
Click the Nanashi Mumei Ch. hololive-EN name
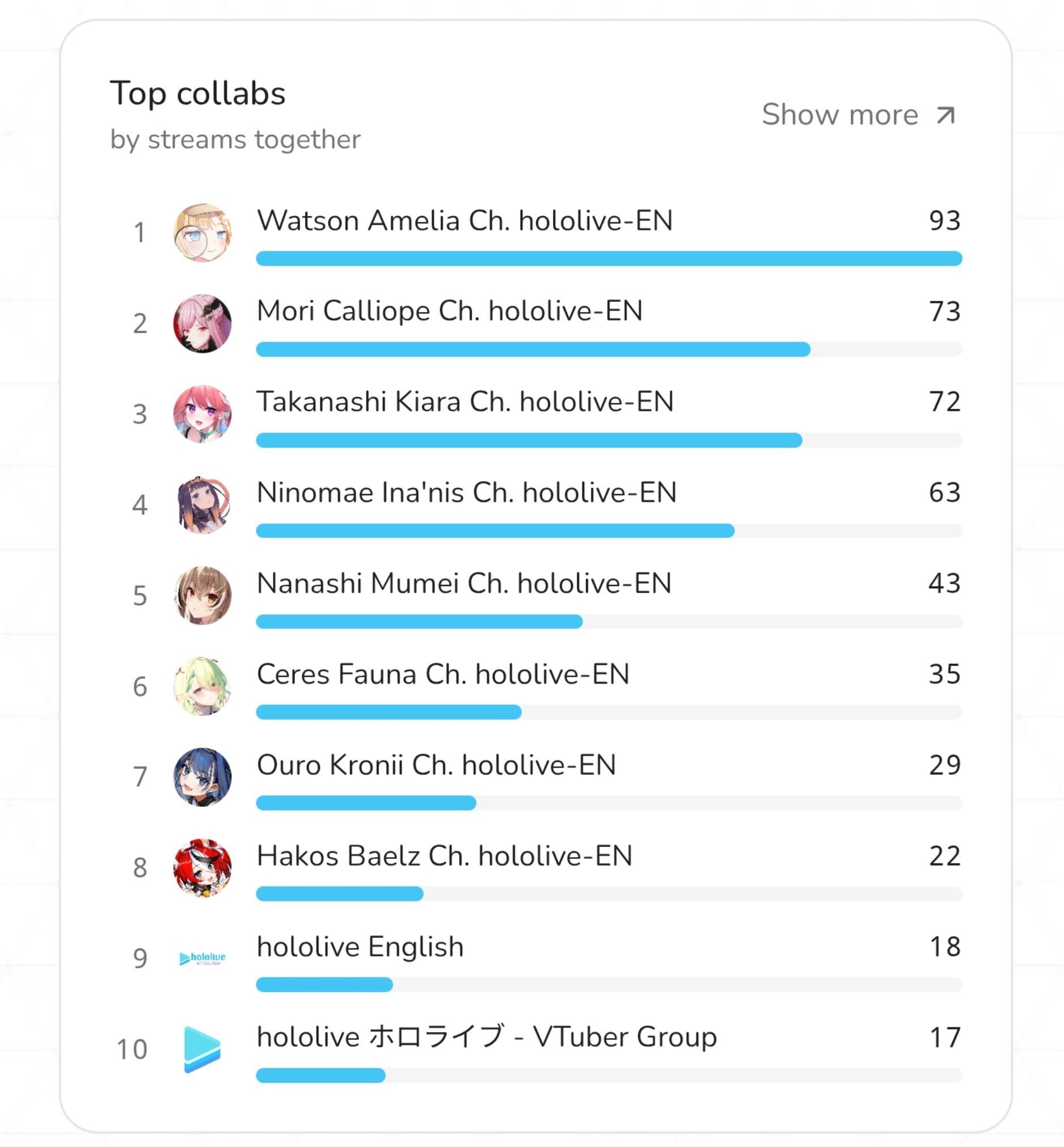(464, 583)
